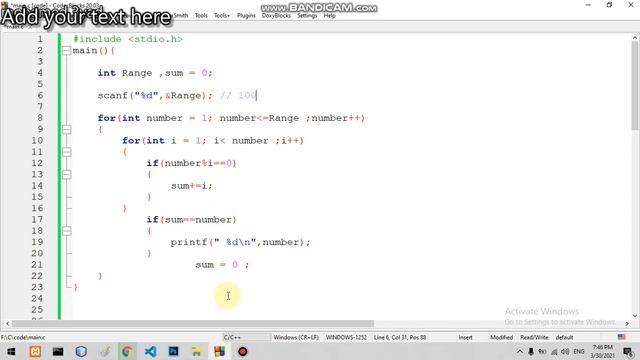640x360 pixels.
Task: Click the Line 6, Col 31 status entry
Action: (x=400, y=338)
